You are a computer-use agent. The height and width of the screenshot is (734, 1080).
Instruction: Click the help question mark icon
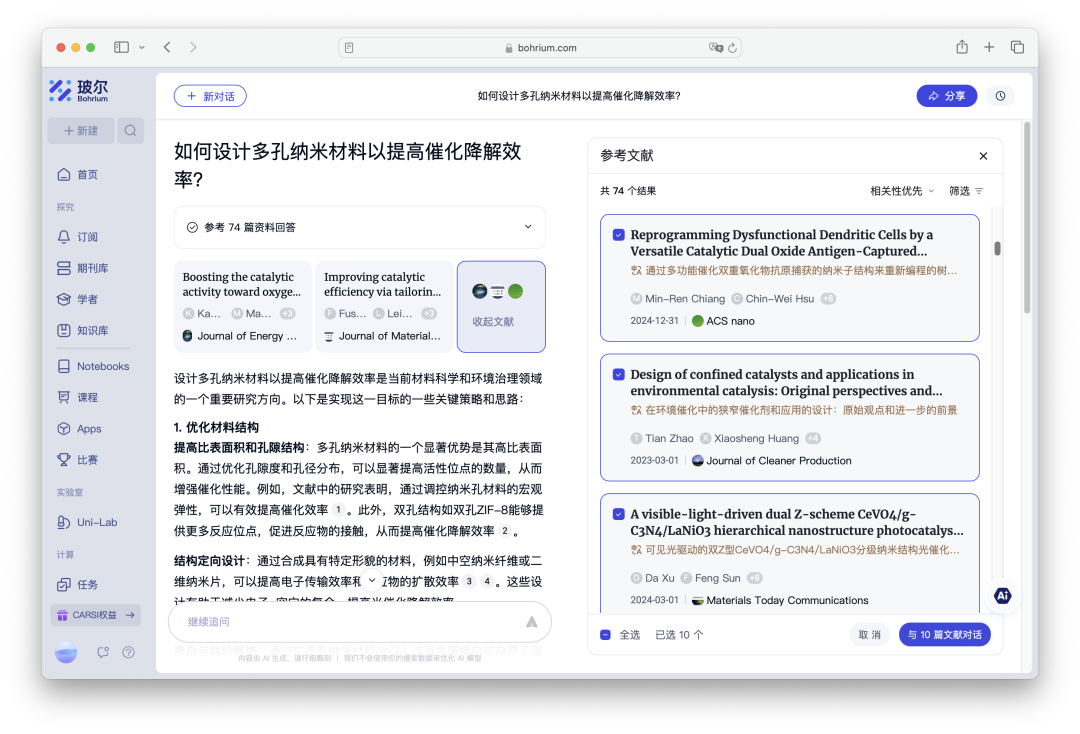coord(128,652)
